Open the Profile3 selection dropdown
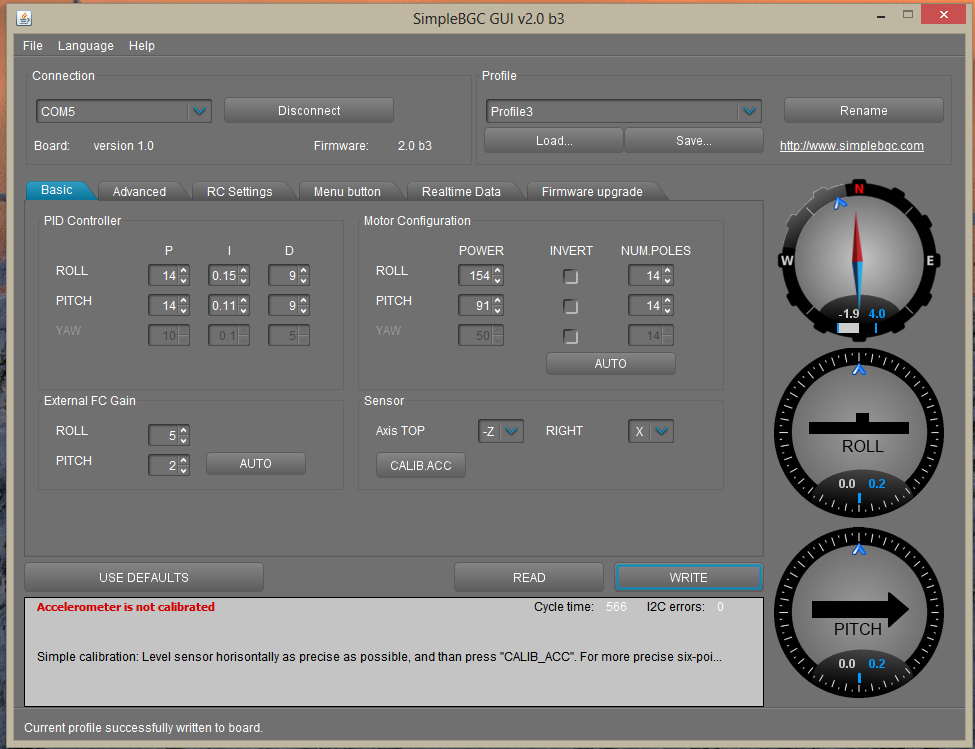The height and width of the screenshot is (749, 975). [749, 111]
